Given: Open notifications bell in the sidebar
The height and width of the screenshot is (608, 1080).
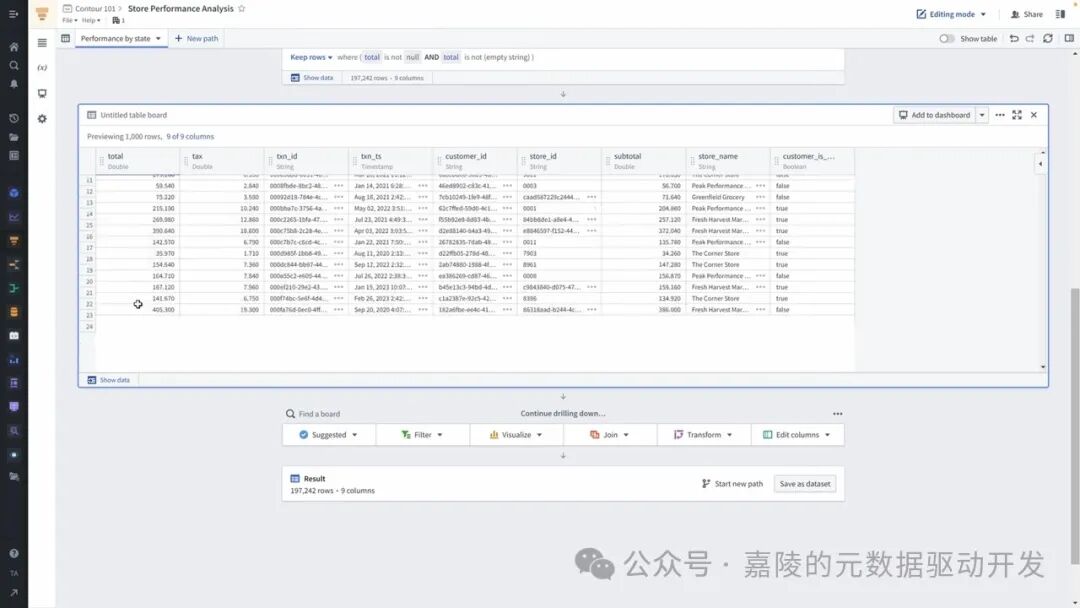Looking at the screenshot, I should (14, 83).
